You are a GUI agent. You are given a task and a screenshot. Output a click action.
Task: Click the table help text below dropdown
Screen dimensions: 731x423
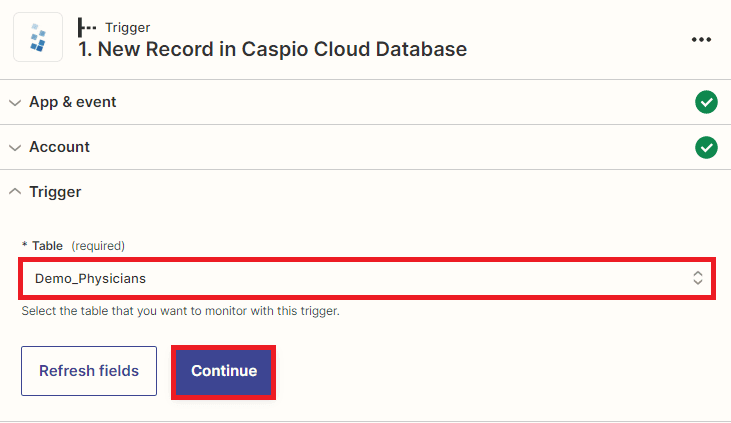pyautogui.click(x=180, y=311)
